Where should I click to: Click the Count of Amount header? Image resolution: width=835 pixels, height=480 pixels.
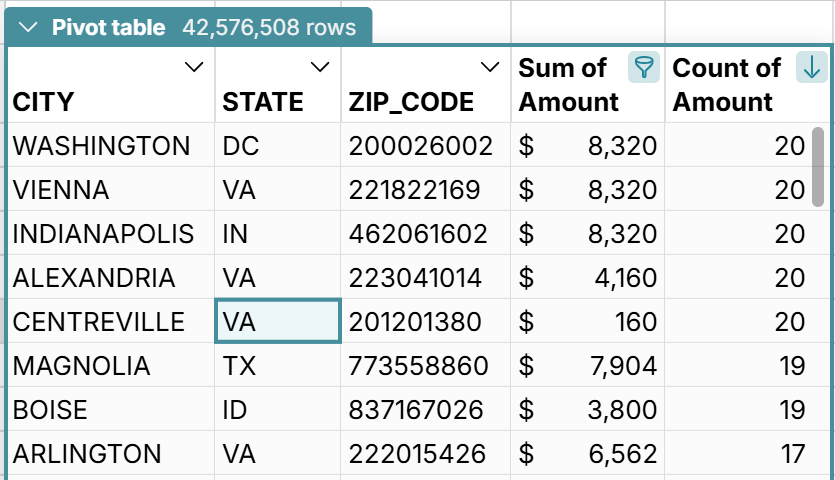727,85
